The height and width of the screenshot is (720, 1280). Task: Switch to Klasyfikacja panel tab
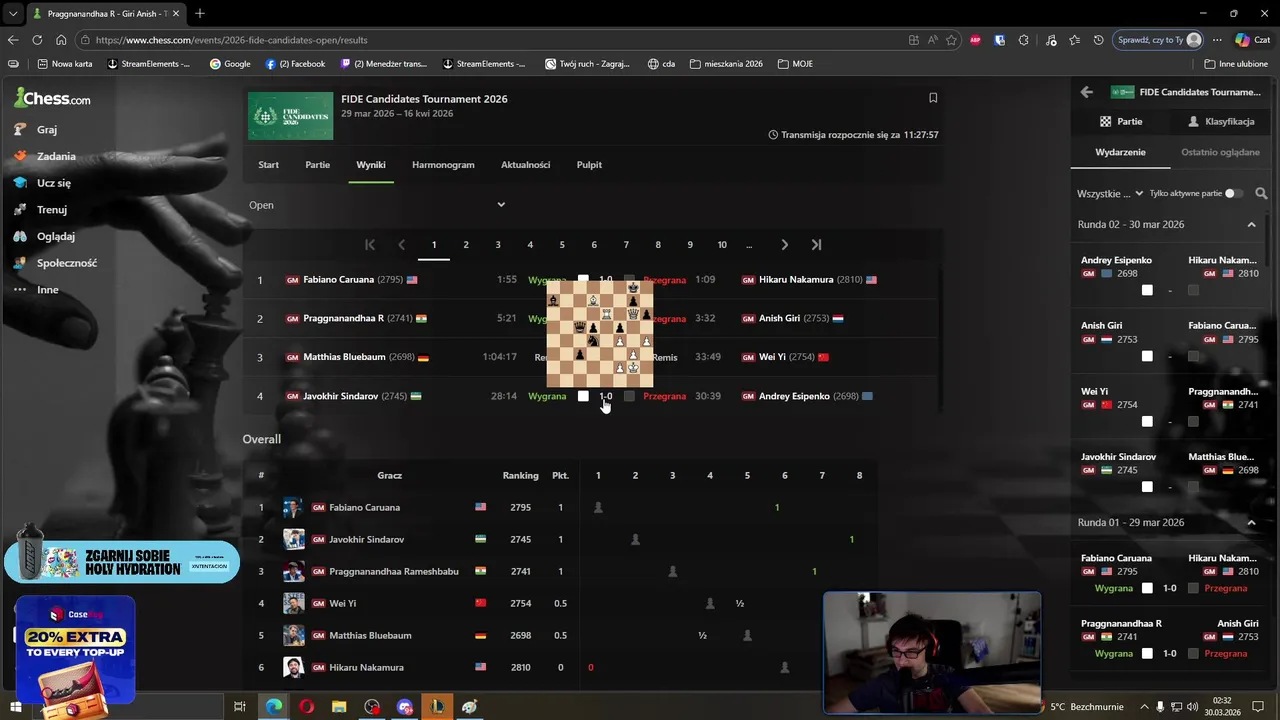[x=1221, y=121]
